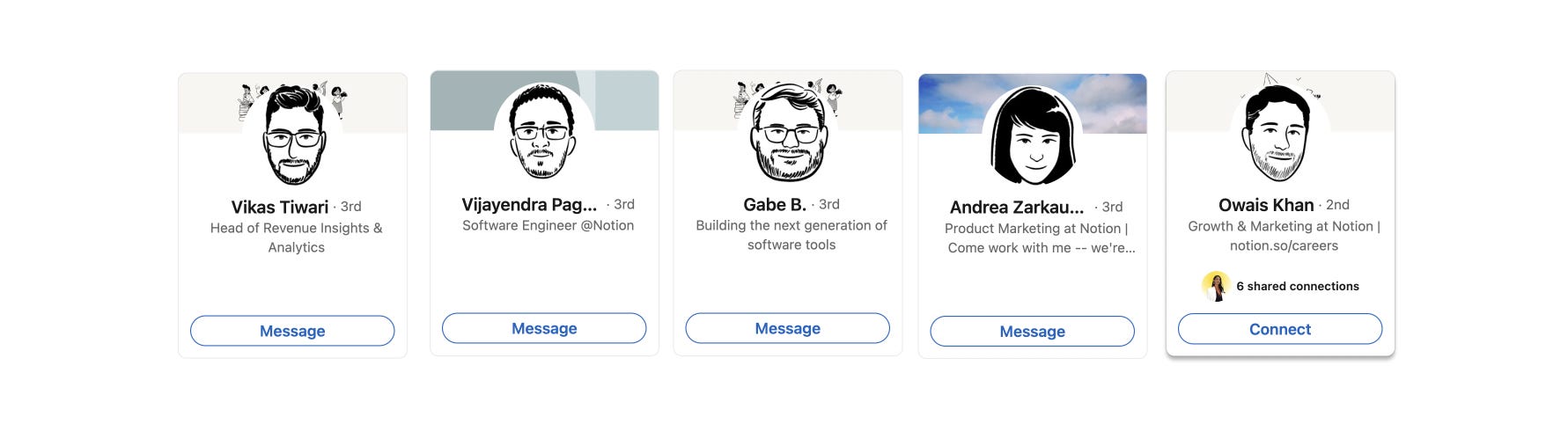This screenshot has height=424, width=1568.
Task: Open Vikas Tiwari's name link
Action: click(279, 208)
